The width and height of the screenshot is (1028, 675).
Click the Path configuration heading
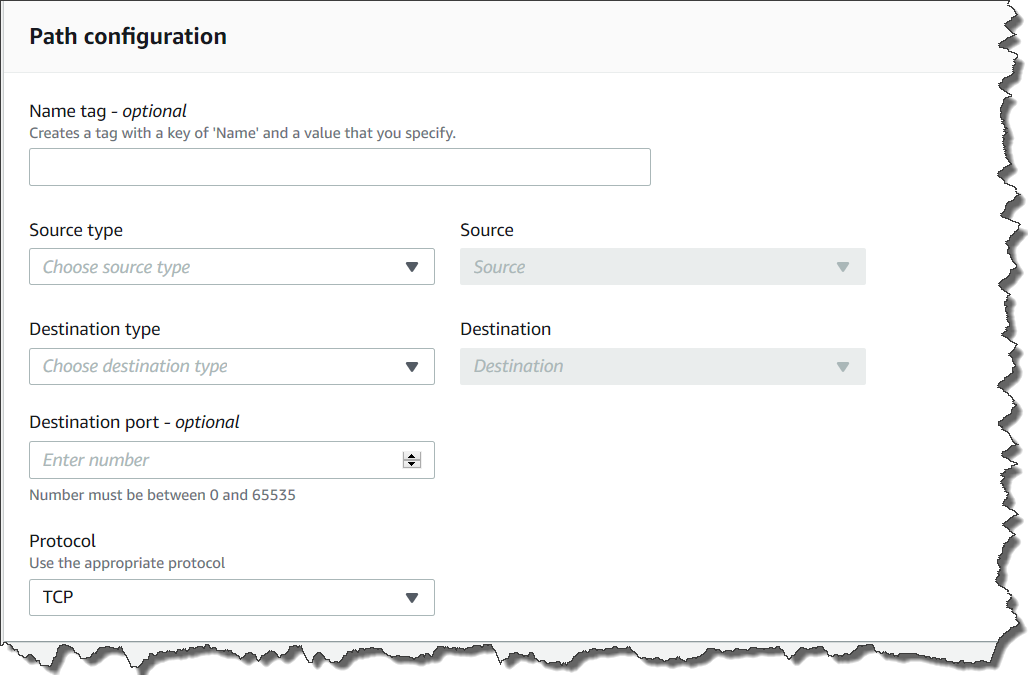(x=128, y=37)
